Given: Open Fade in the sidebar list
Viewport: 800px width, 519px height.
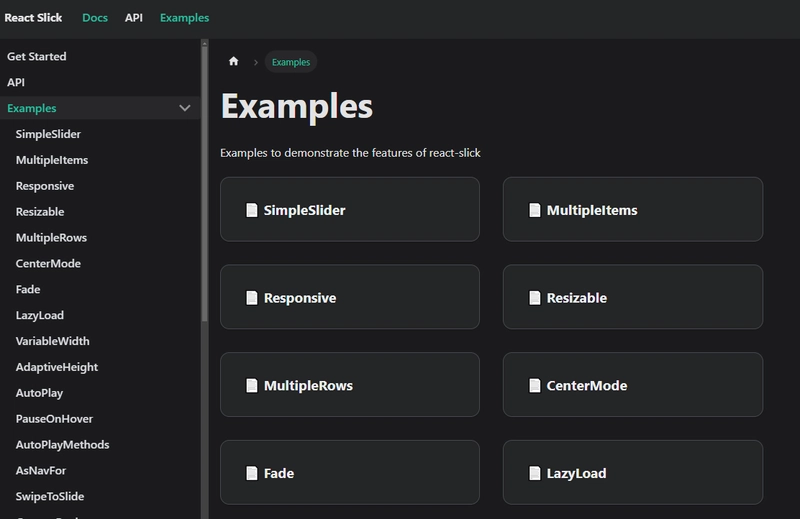Looking at the screenshot, I should tap(28, 289).
